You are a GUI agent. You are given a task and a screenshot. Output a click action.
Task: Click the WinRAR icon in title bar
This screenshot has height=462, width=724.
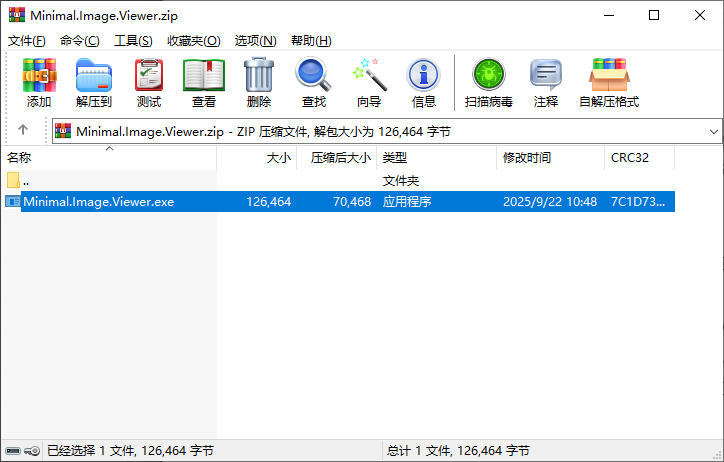[x=17, y=15]
